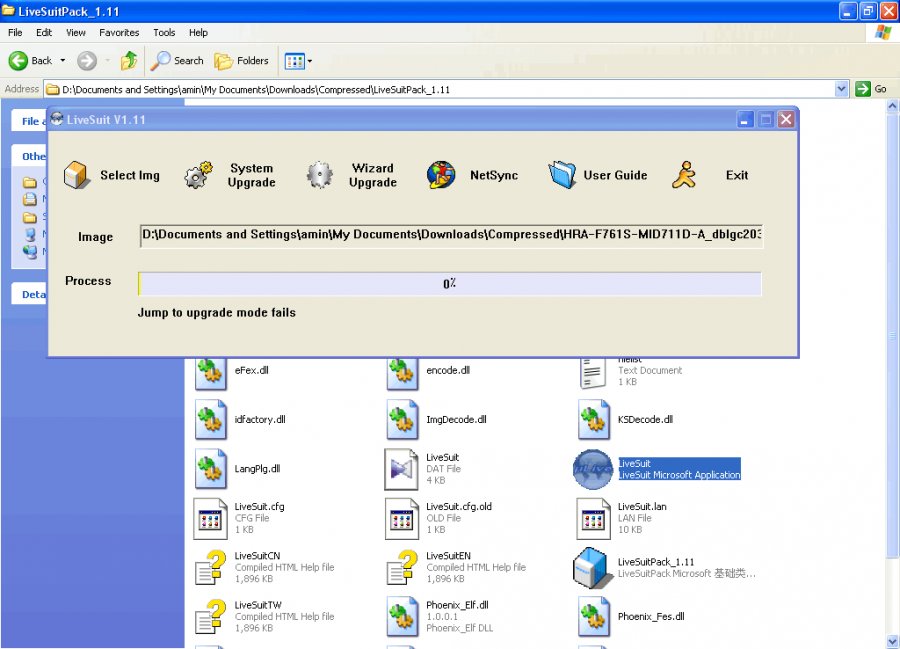This screenshot has width=900, height=649.
Task: Click the Explorer Forward arrow button
Action: [x=87, y=60]
